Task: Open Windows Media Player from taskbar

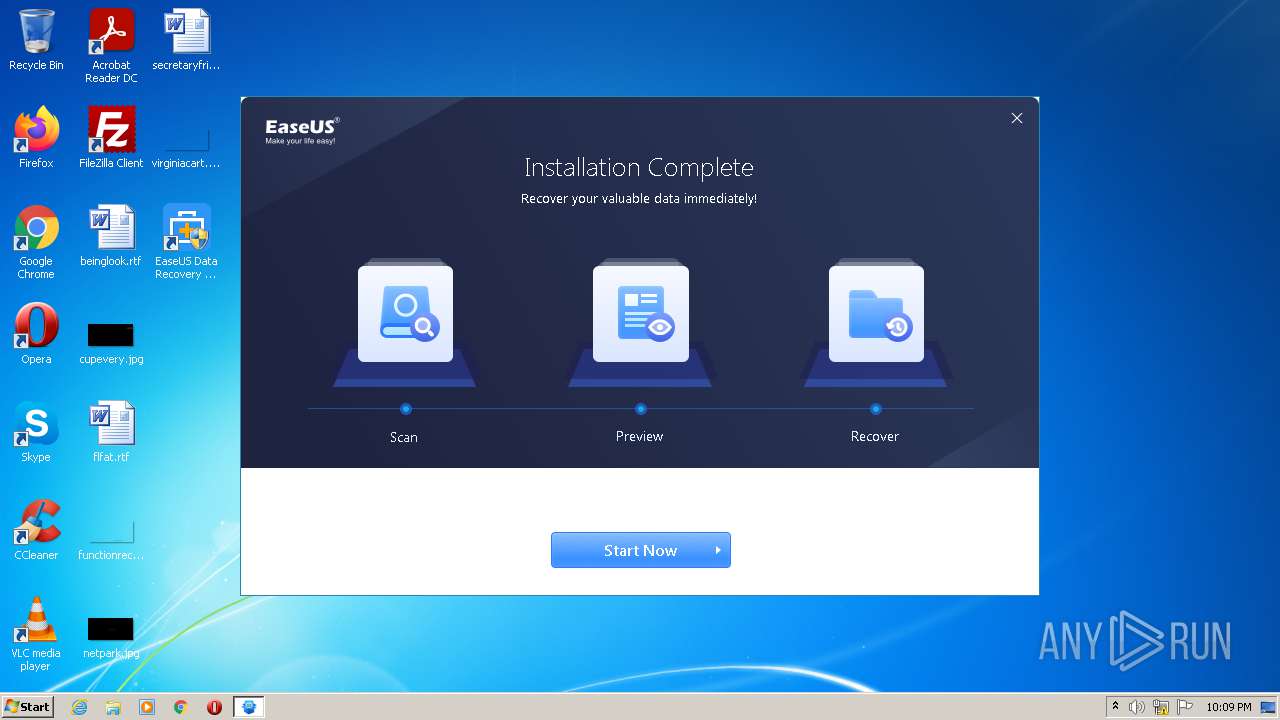Action: click(x=147, y=707)
